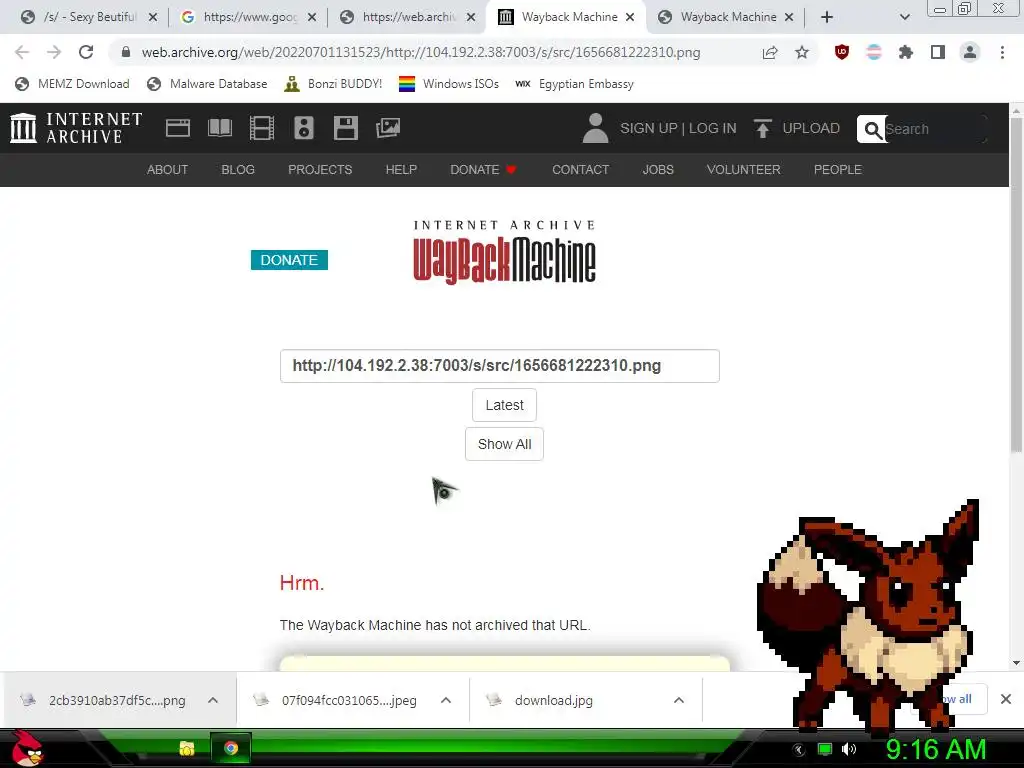Share this page via address bar icon
Screen dimensions: 1024x768
[x=770, y=52]
